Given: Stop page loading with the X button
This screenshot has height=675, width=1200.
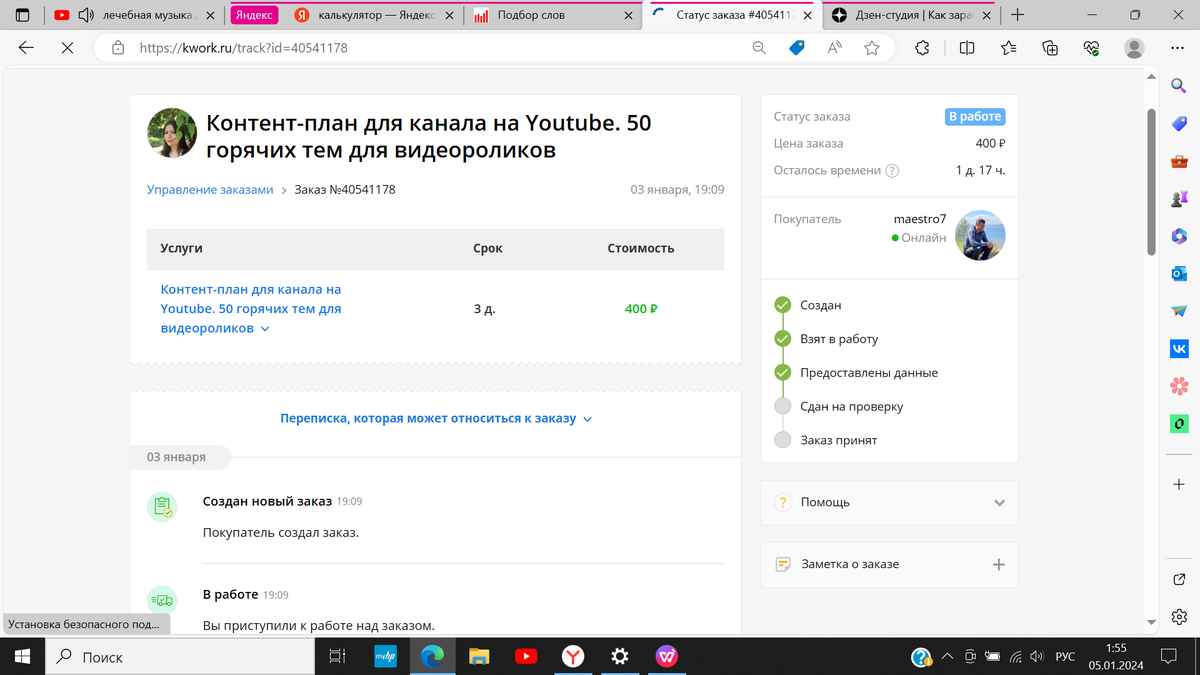Looking at the screenshot, I should (x=67, y=47).
